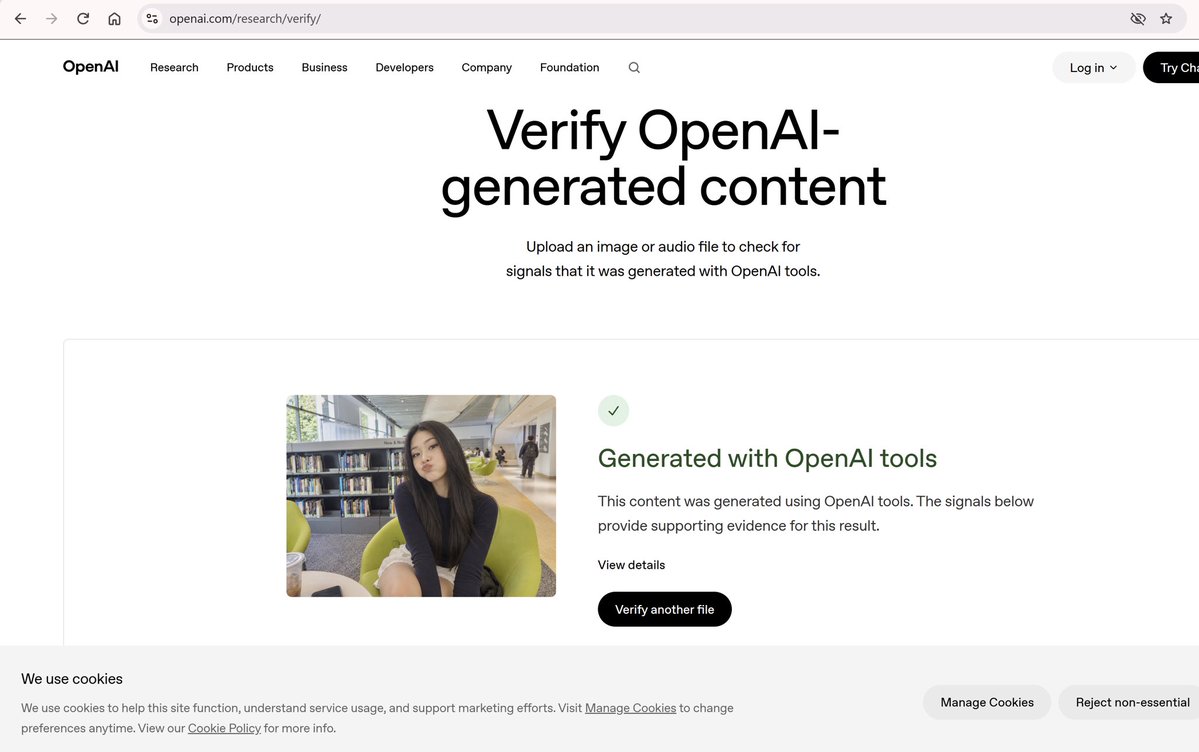The image size is (1199, 752).
Task: Click Verify another file button
Action: click(x=664, y=609)
